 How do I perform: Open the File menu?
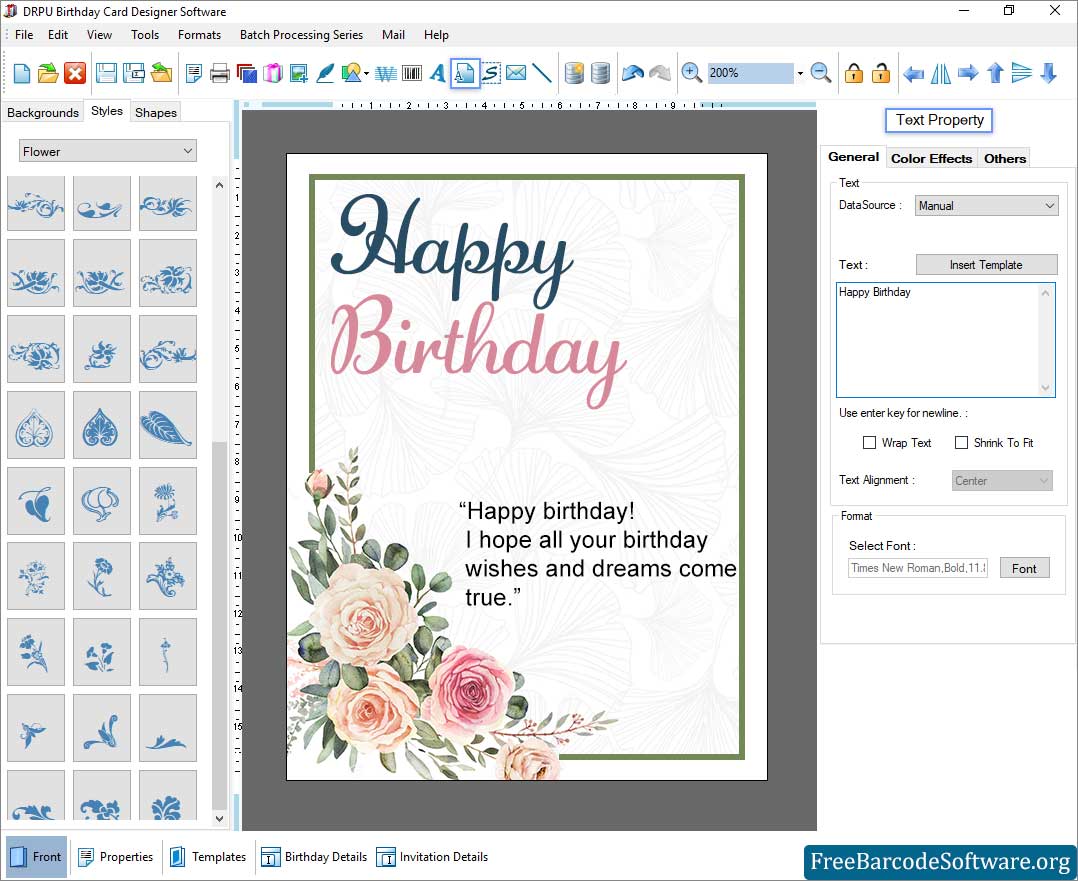click(24, 34)
